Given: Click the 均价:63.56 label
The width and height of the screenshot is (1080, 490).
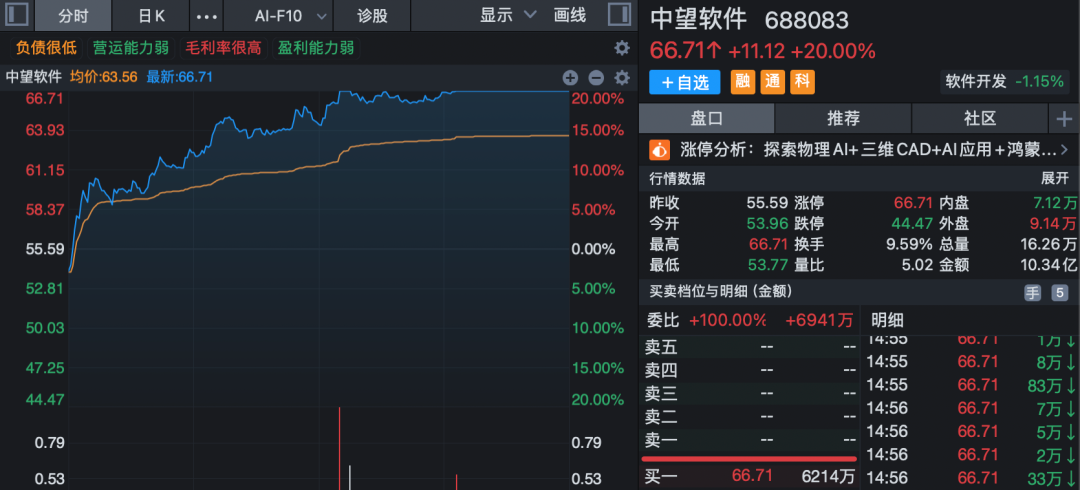Looking at the screenshot, I should [x=102, y=77].
